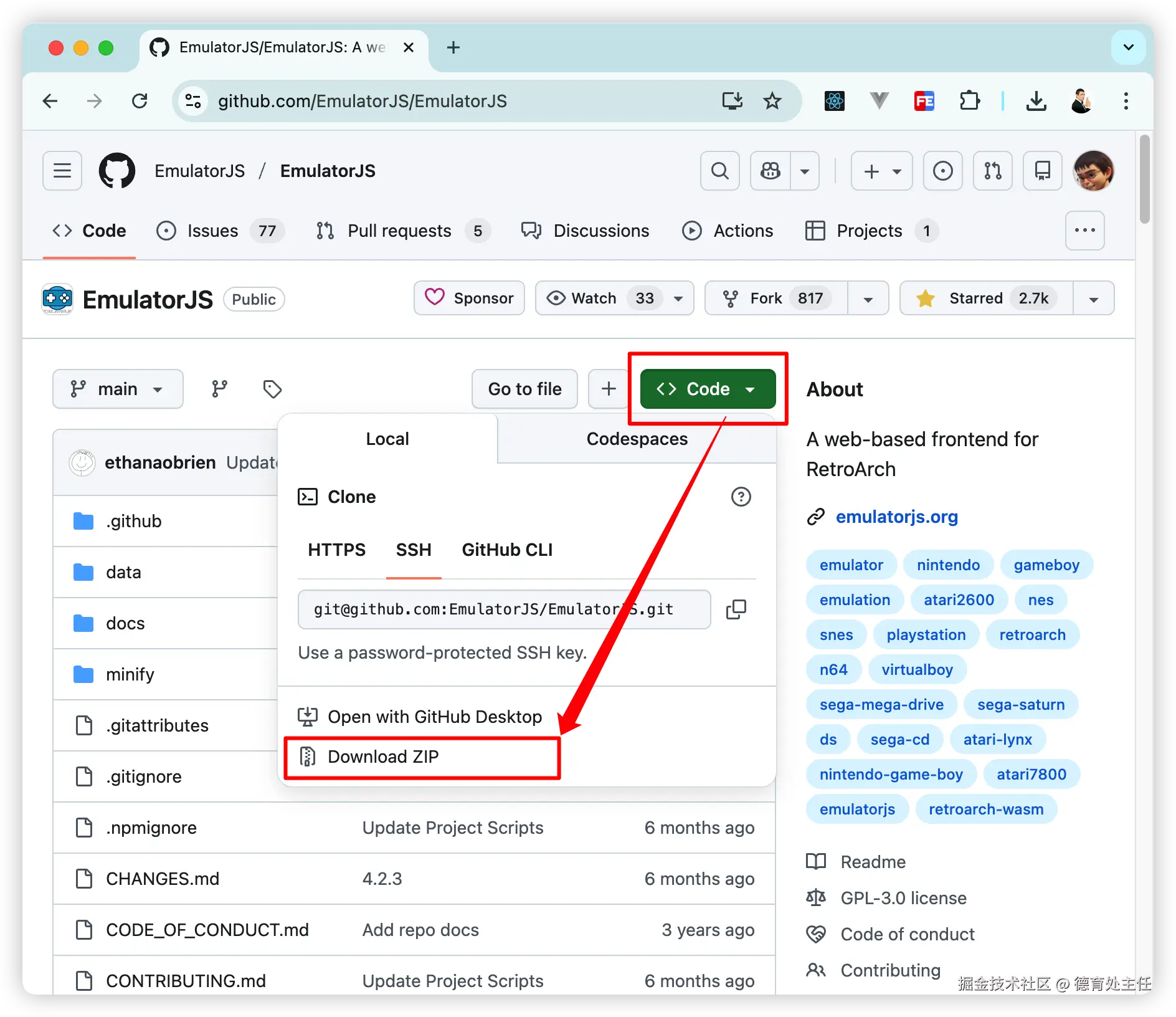Open the .github folder
The image size is (1176, 1017).
coord(134,521)
